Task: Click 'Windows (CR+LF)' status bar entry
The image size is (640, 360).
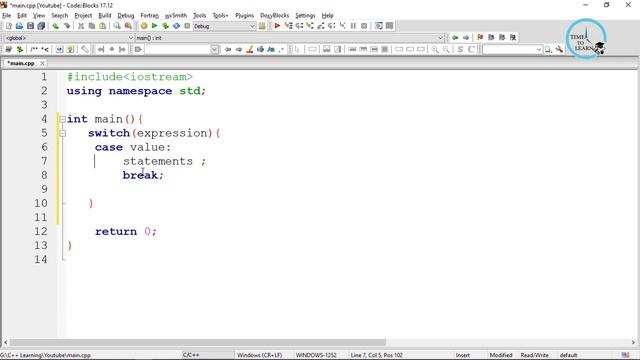Action: (260, 355)
